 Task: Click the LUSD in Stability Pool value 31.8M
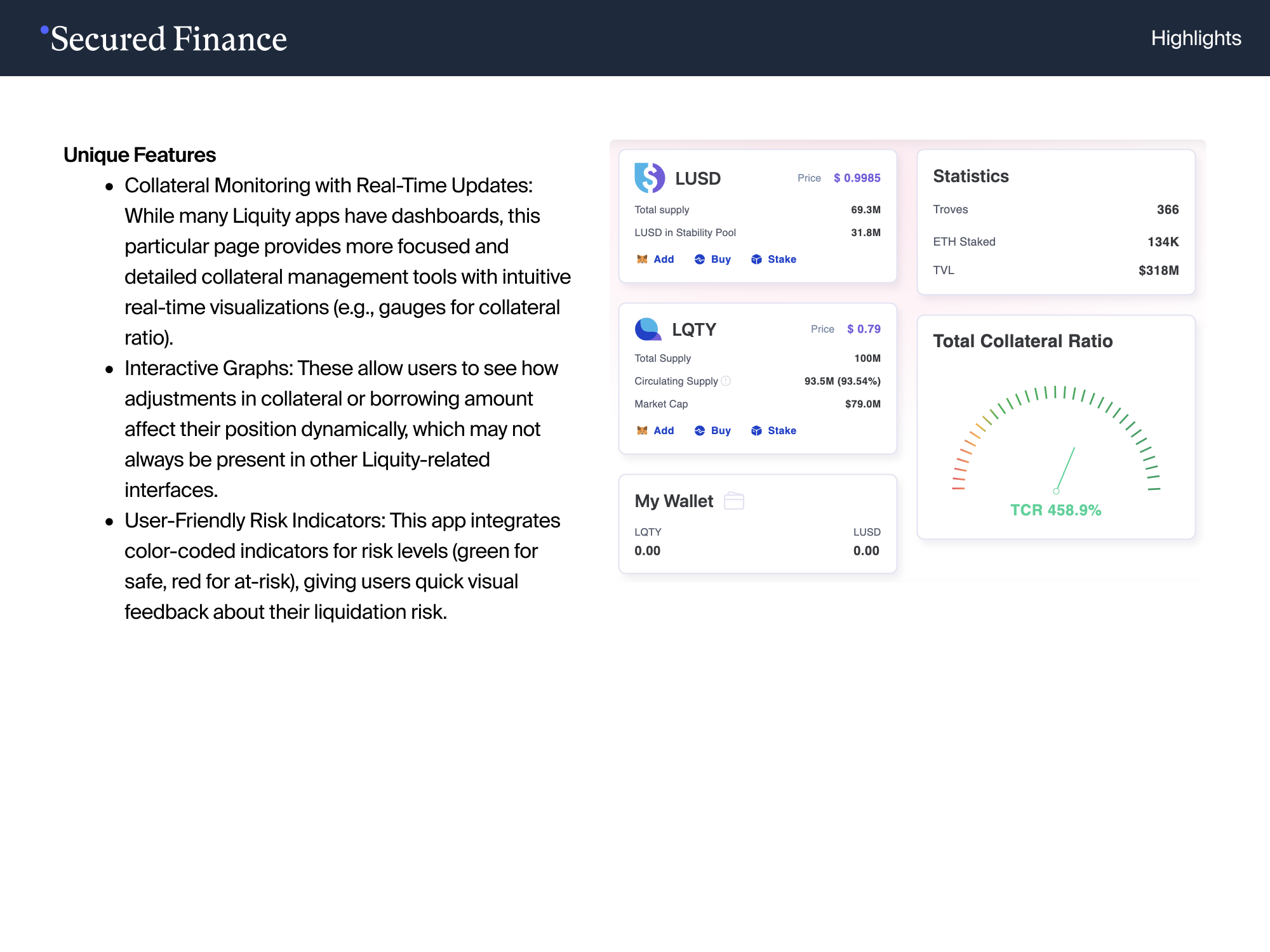(x=866, y=232)
